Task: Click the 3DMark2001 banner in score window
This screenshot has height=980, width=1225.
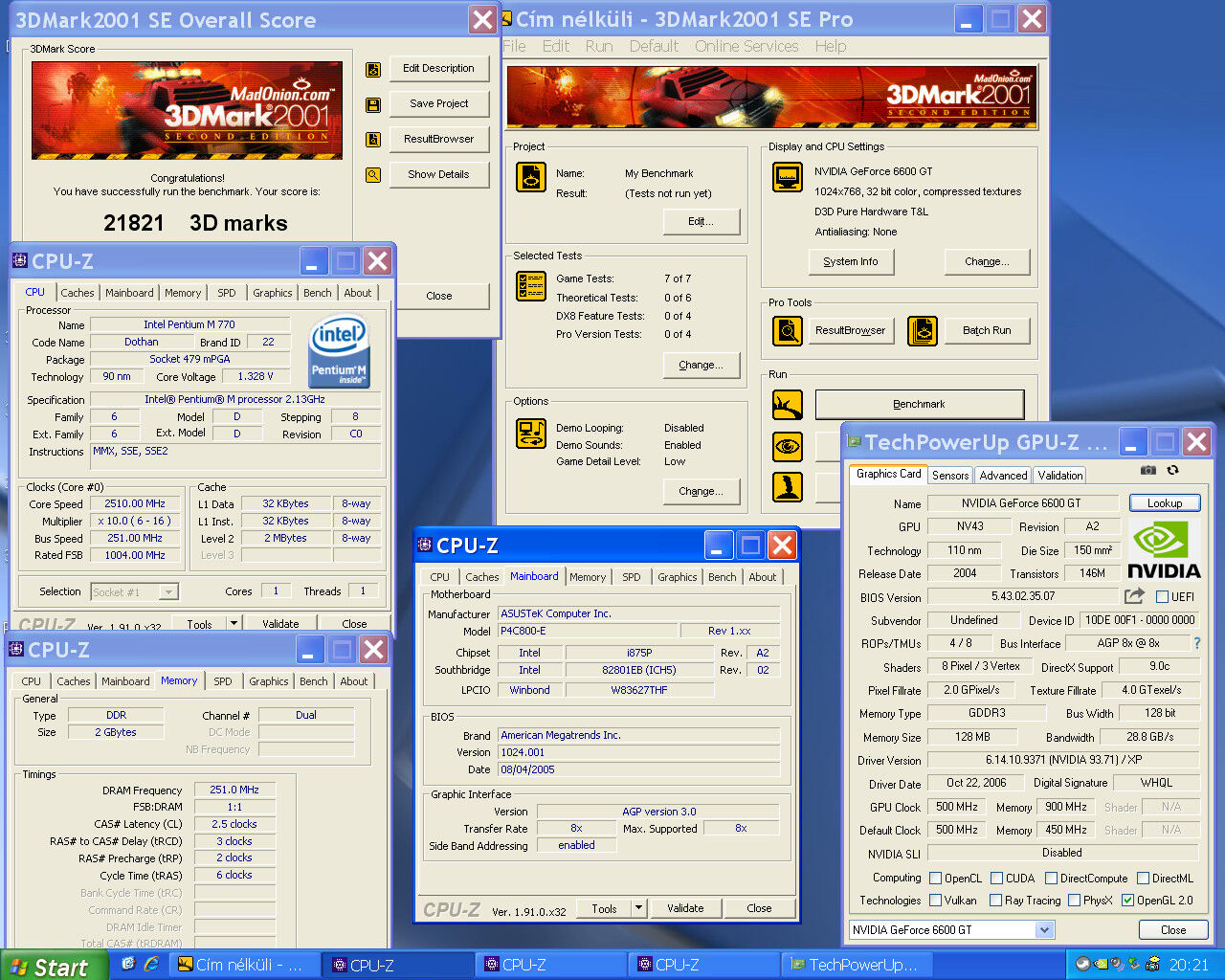Action: pyautogui.click(x=187, y=110)
